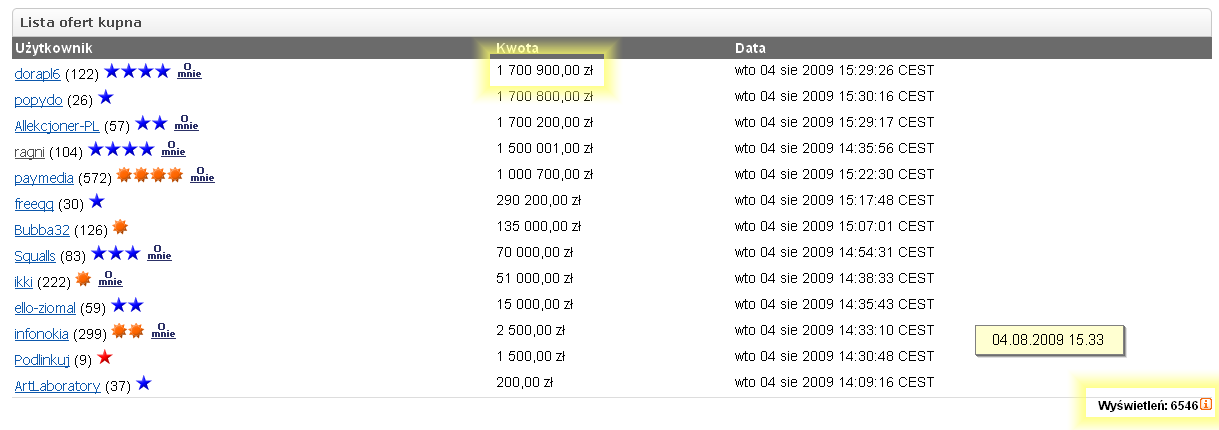Open the "O mnie" icon next to Squalls
This screenshot has height=430, width=1219.
pyautogui.click(x=159, y=254)
